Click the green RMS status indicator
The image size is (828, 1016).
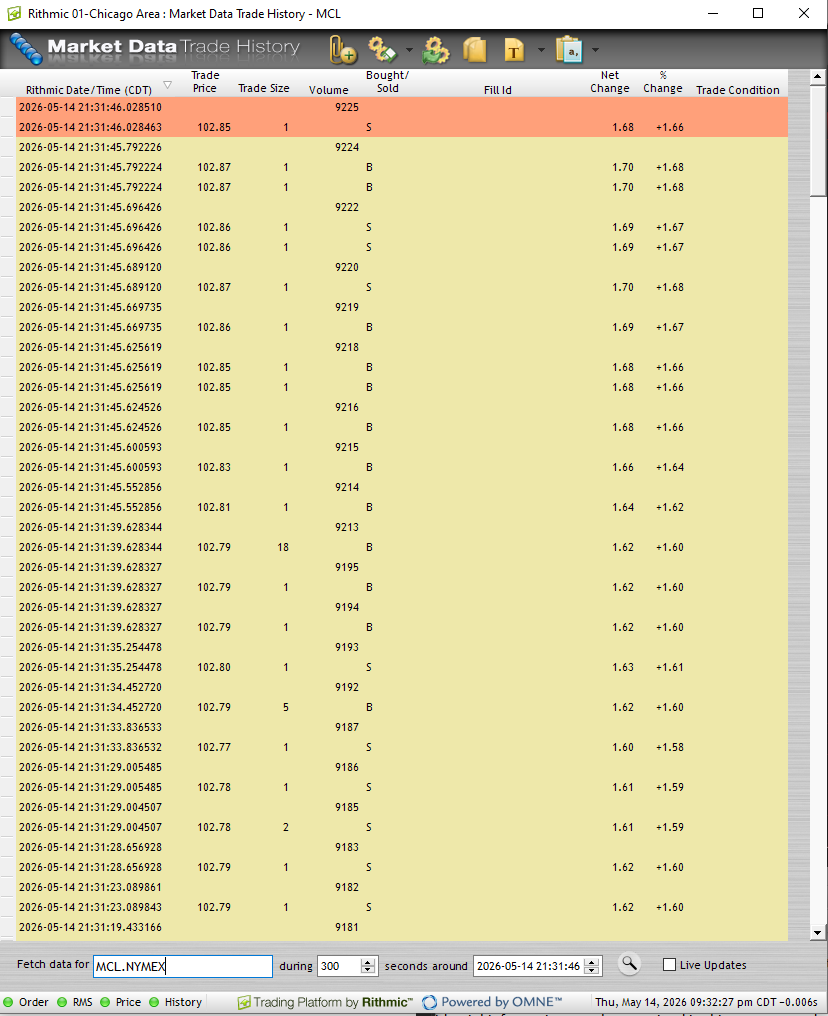62,1002
